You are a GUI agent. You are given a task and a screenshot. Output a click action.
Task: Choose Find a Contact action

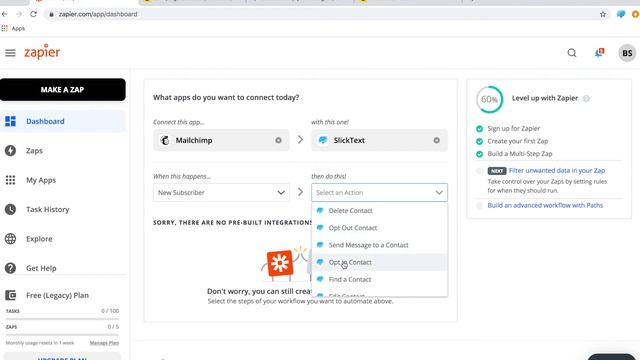pos(379,279)
